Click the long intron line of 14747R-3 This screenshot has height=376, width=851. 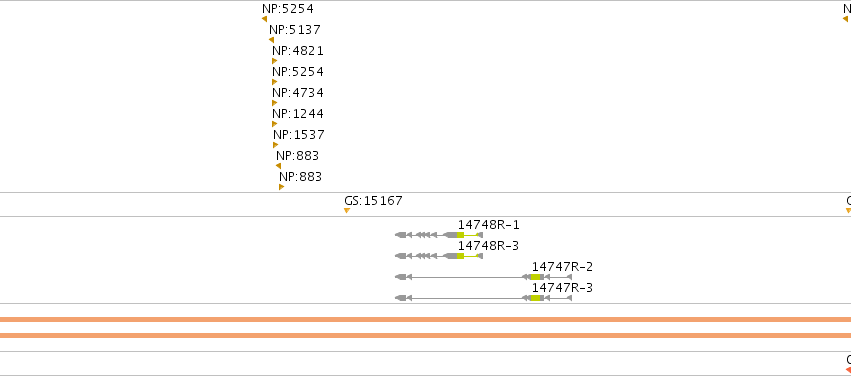(x=467, y=298)
